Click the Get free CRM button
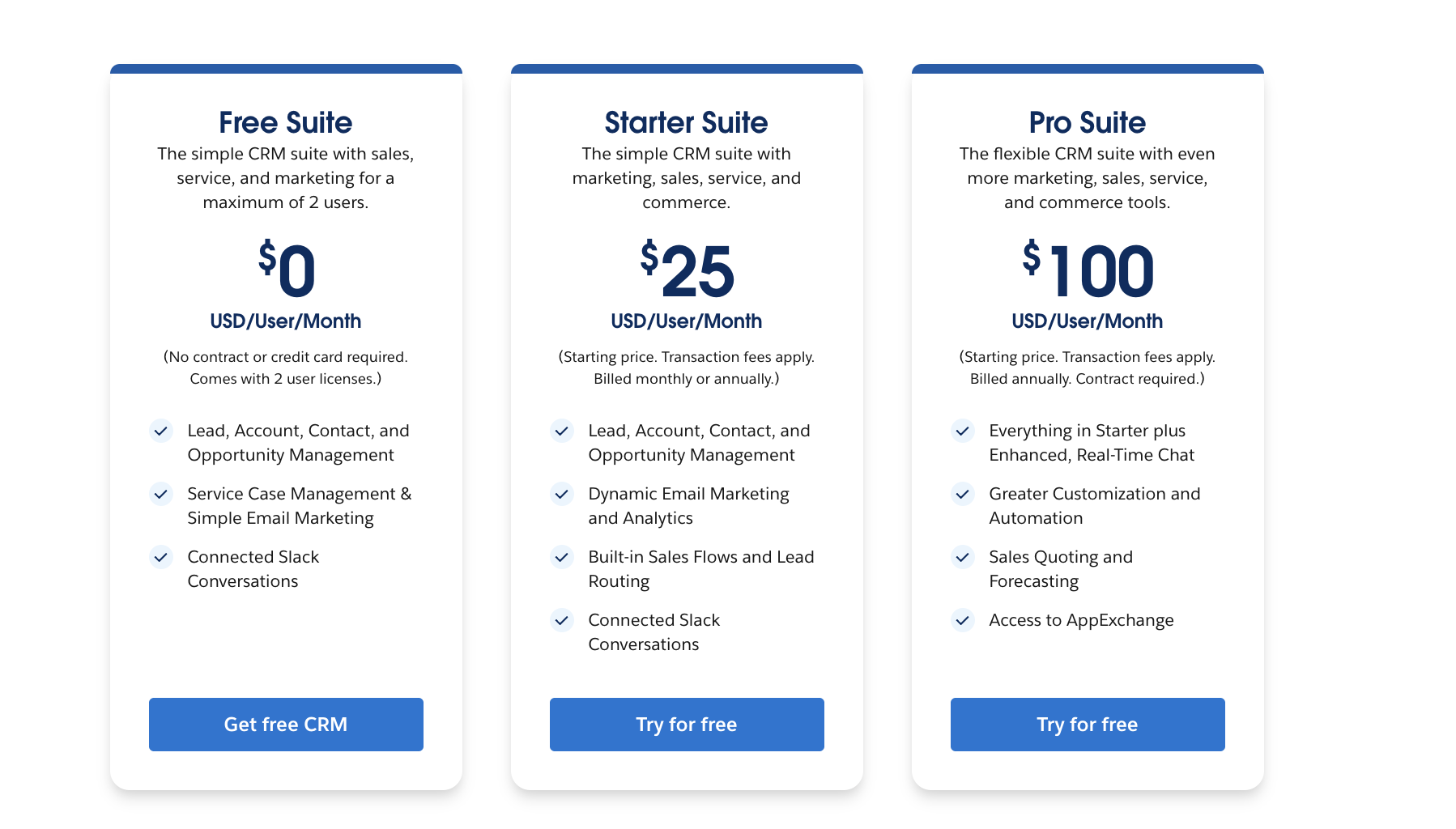Image resolution: width=1456 pixels, height=829 pixels. pyautogui.click(x=286, y=725)
